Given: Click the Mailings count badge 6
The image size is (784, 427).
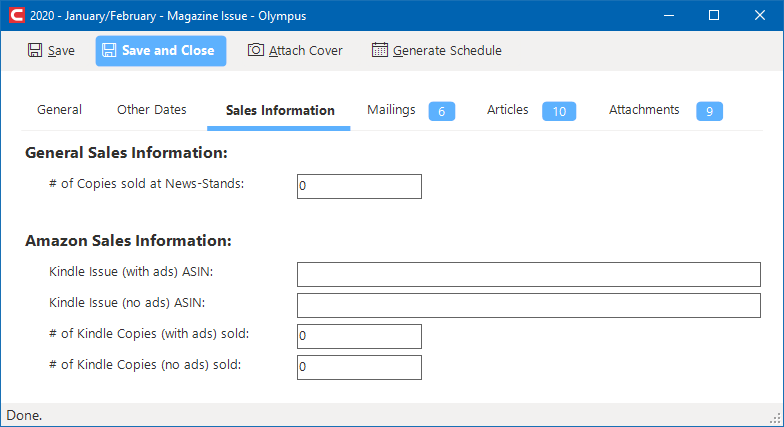Looking at the screenshot, I should coord(442,111).
